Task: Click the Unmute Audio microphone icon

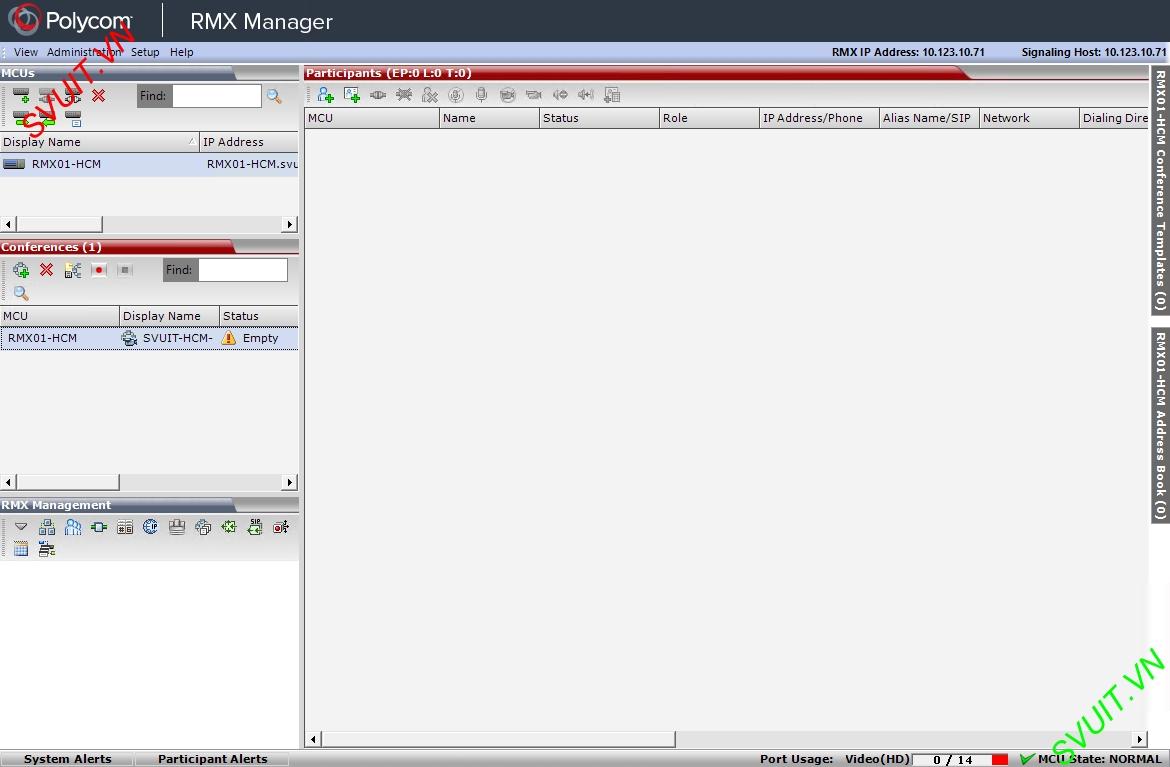Action: coord(481,95)
